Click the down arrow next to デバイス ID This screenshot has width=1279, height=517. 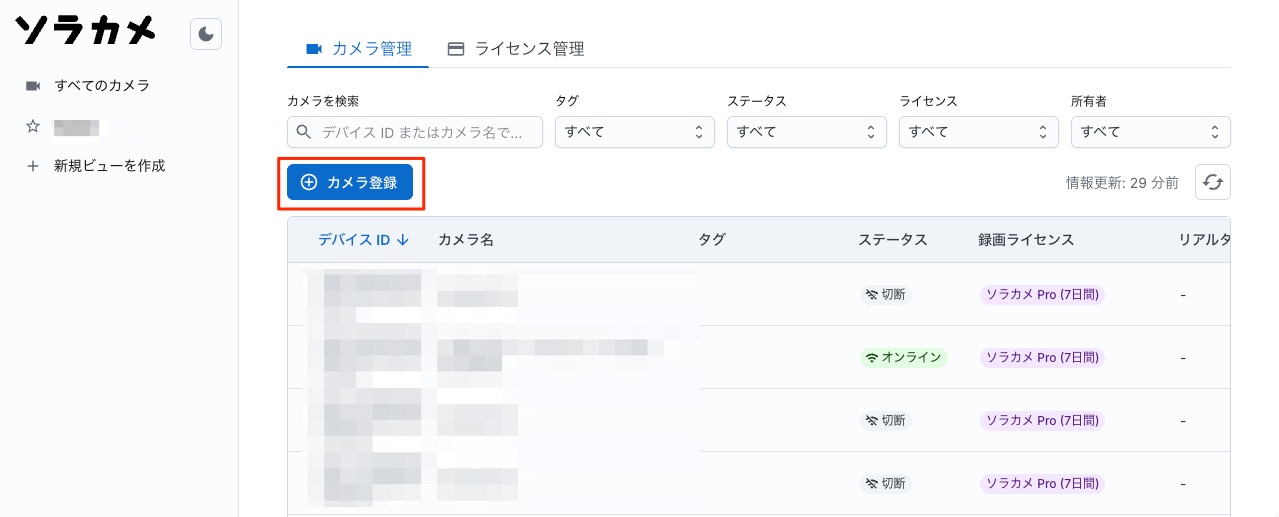[x=403, y=240]
